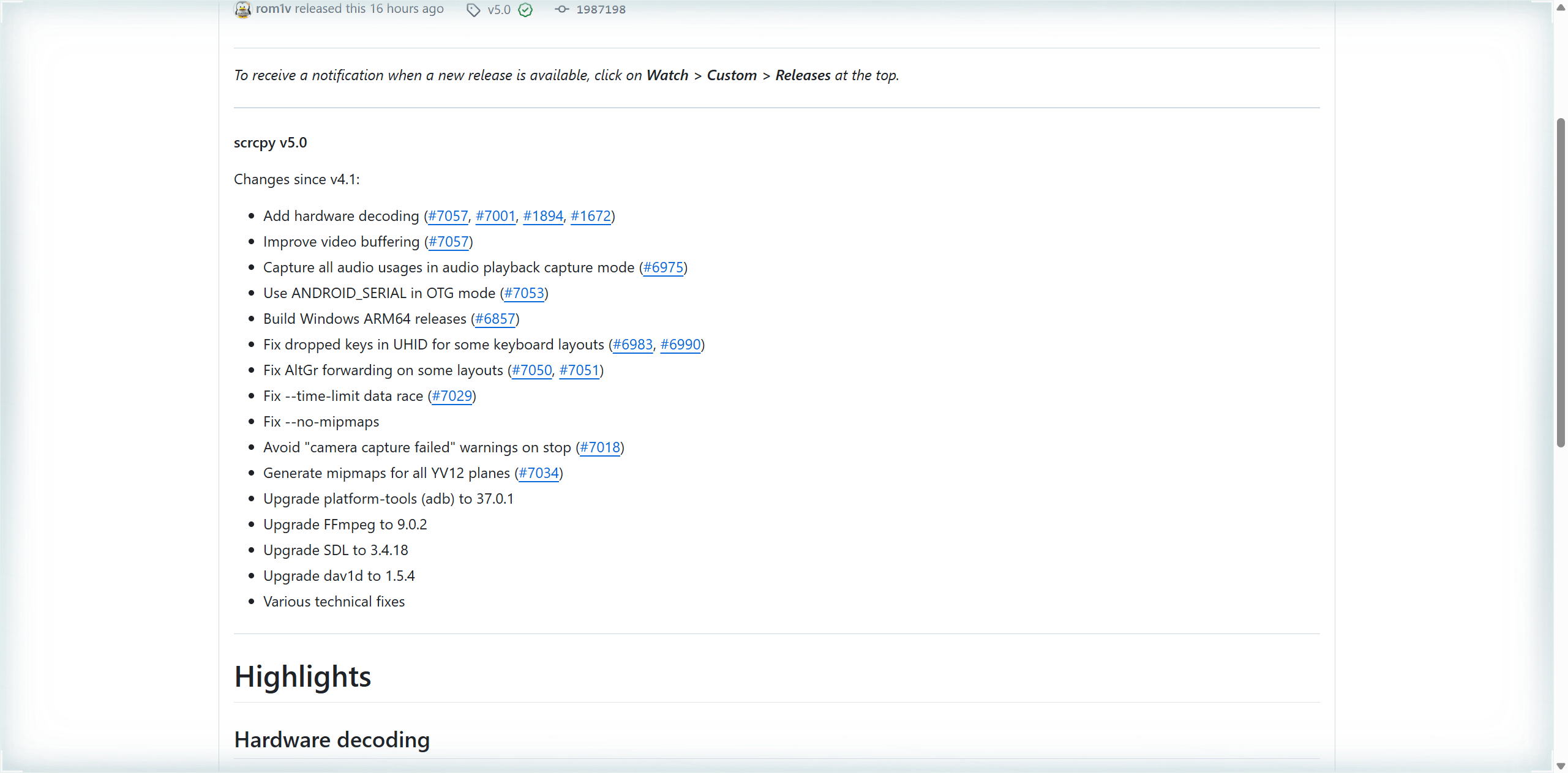Open issue #6857 about Windows ARM64

[x=495, y=319]
